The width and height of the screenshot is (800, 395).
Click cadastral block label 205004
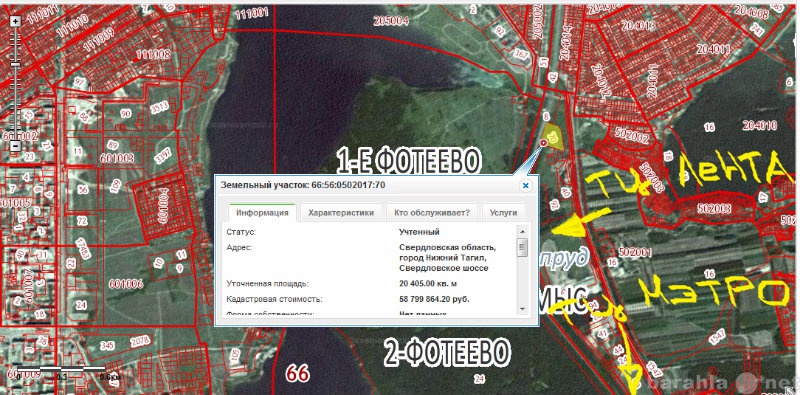pos(391,20)
